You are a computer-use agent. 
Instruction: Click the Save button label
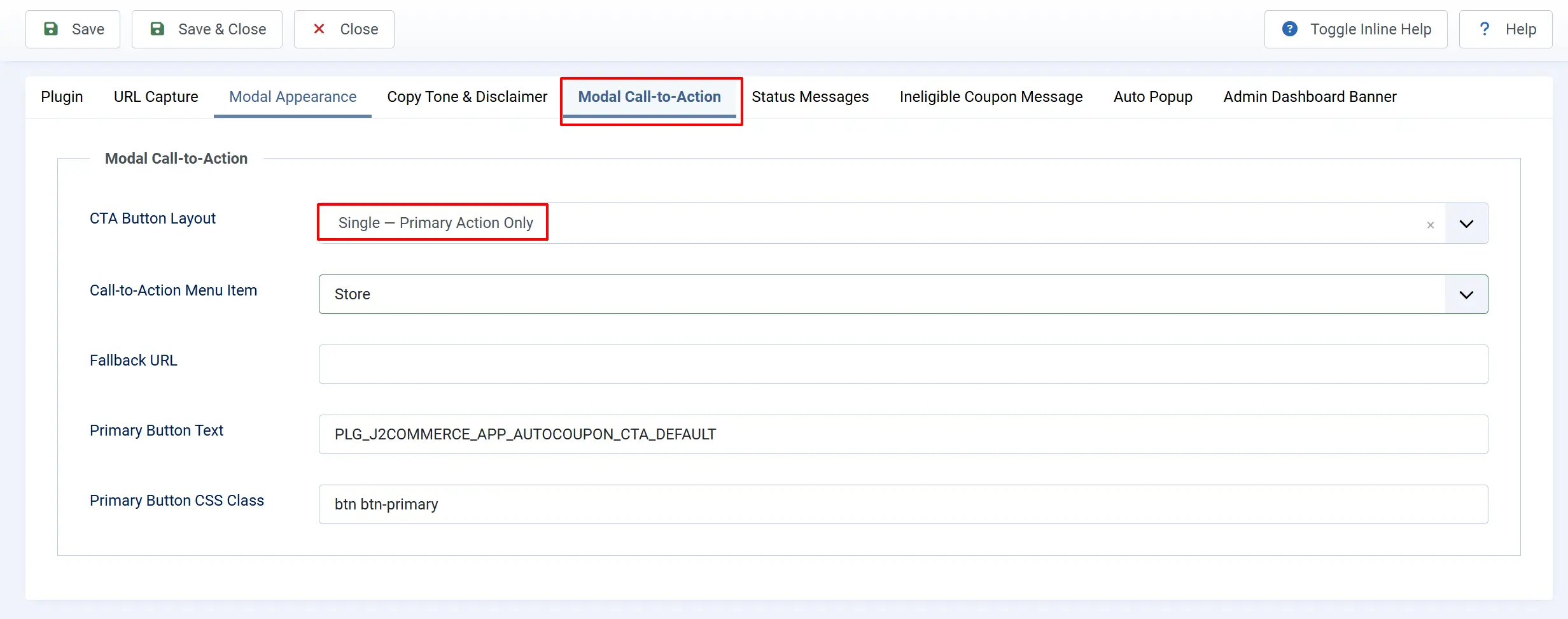88,29
